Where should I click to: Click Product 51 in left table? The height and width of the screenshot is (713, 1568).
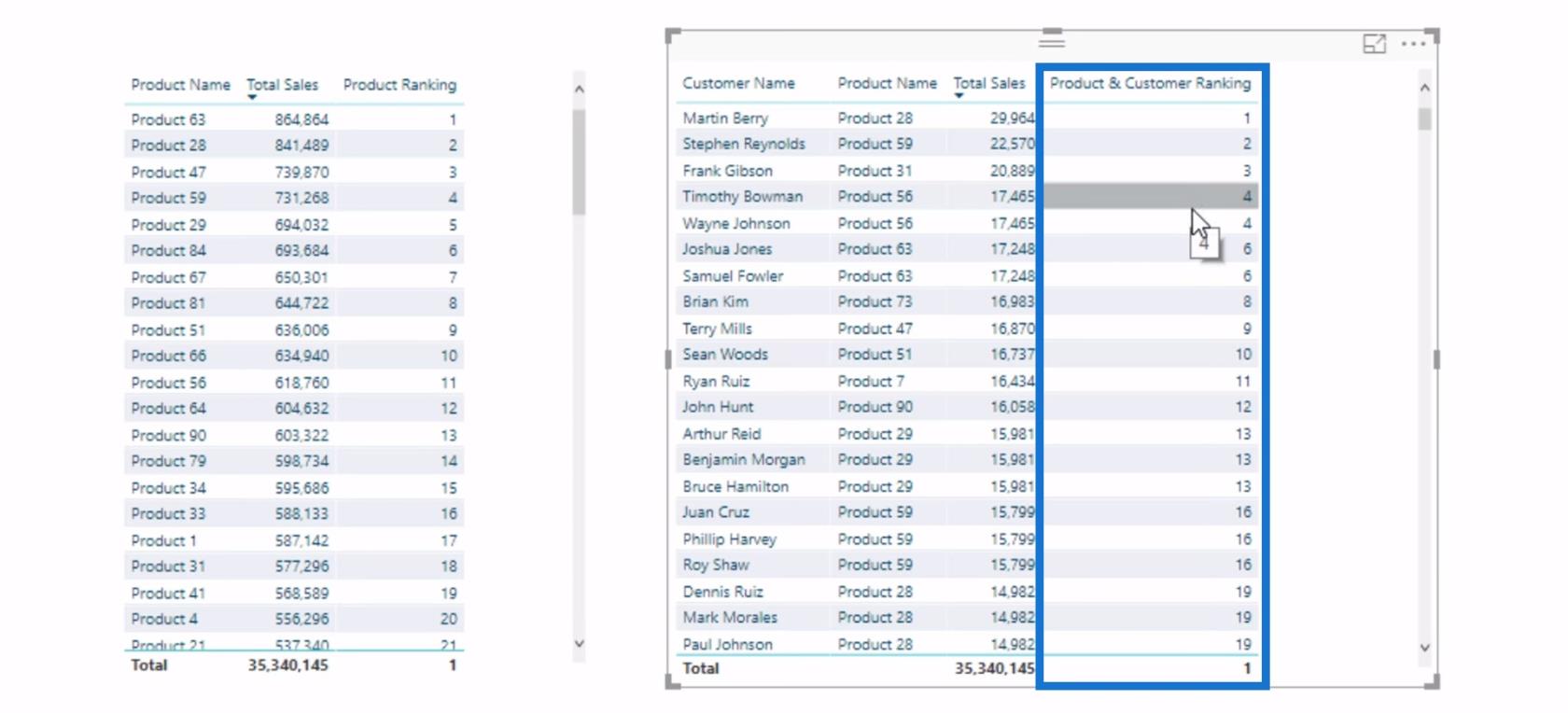pos(168,330)
